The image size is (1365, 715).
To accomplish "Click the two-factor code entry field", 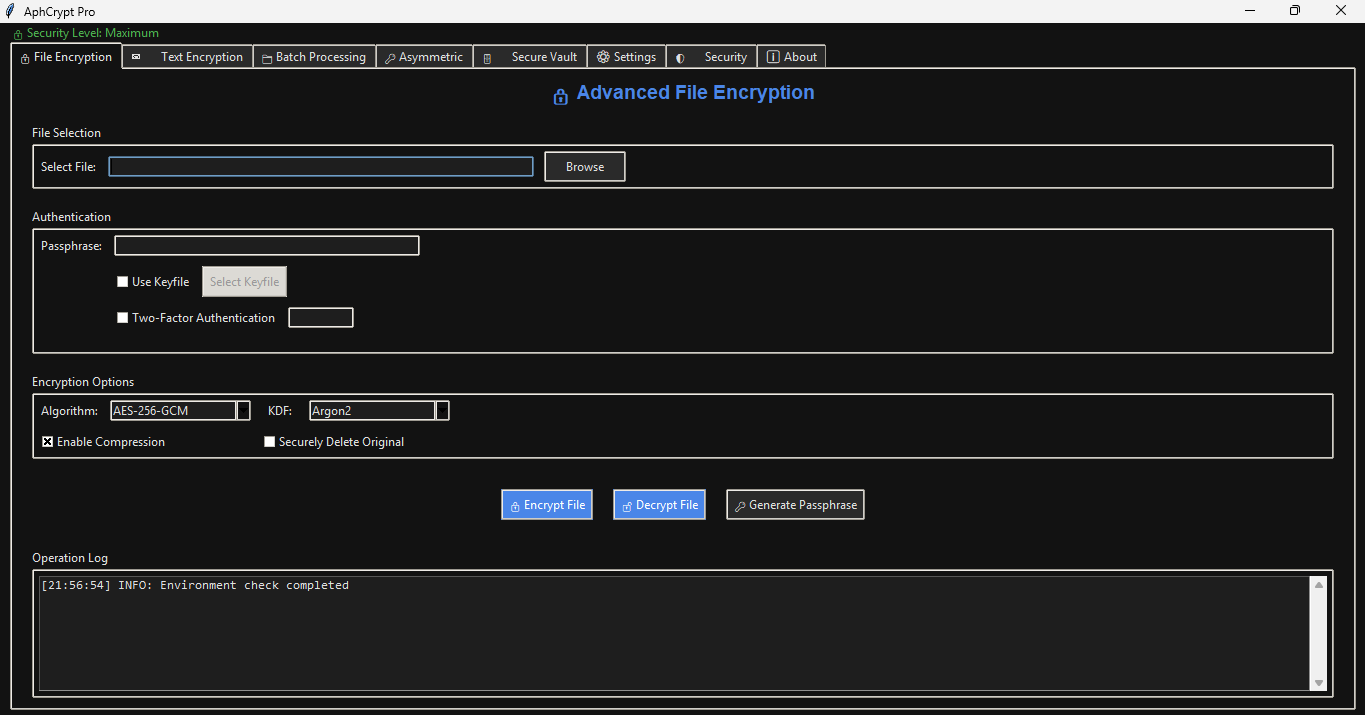I will point(321,318).
